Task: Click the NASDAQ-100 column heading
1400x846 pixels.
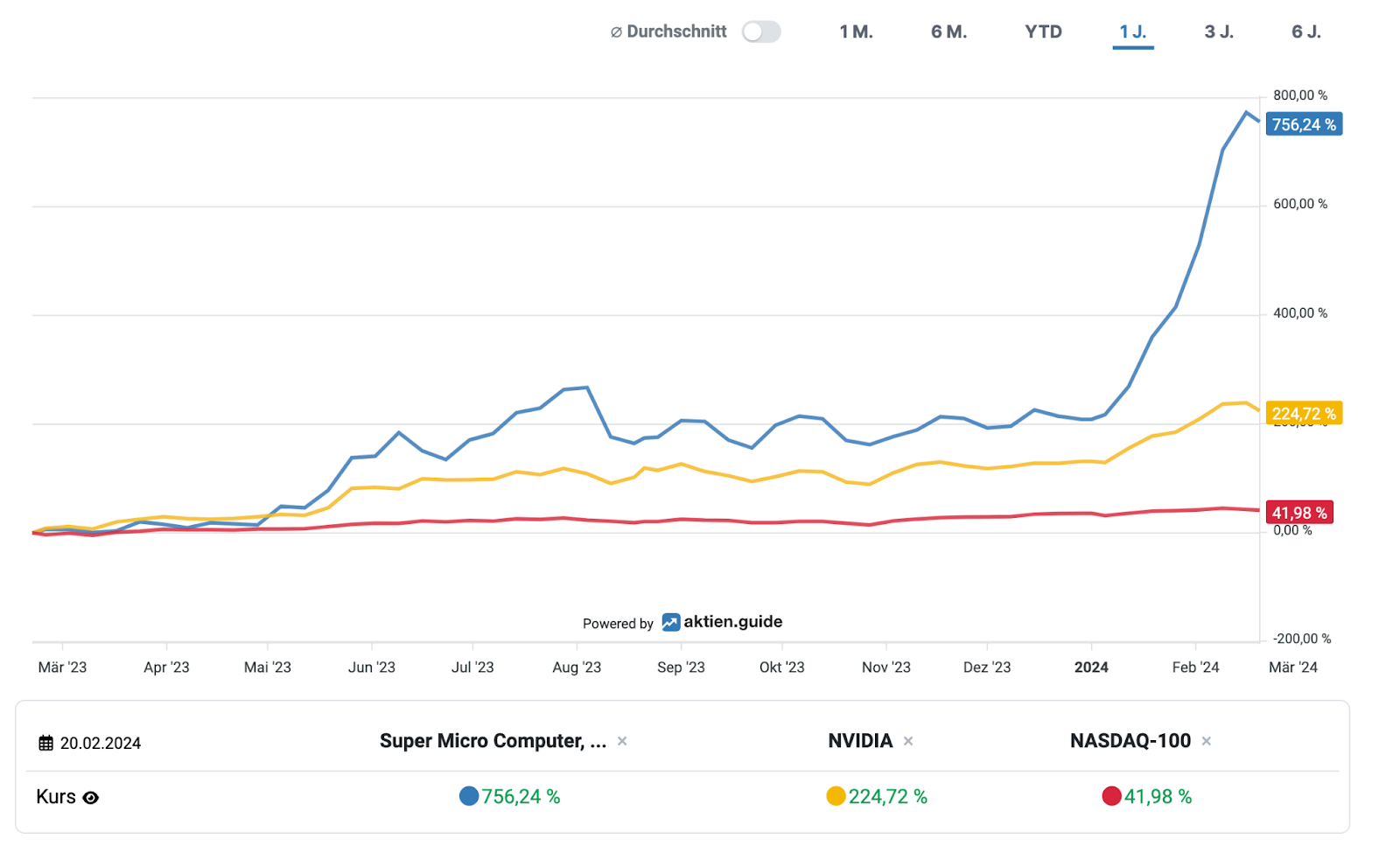Action: 1130,741
